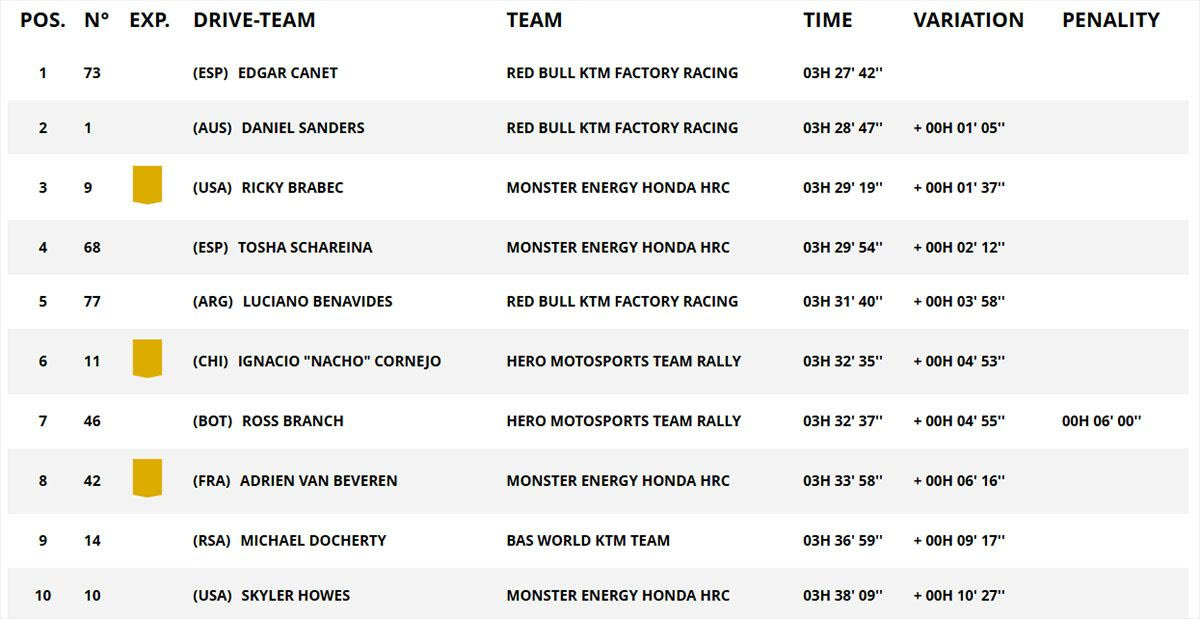Open Edgar Canet's rider entry
Viewport: 1200px width, 619px height.
click(x=288, y=73)
